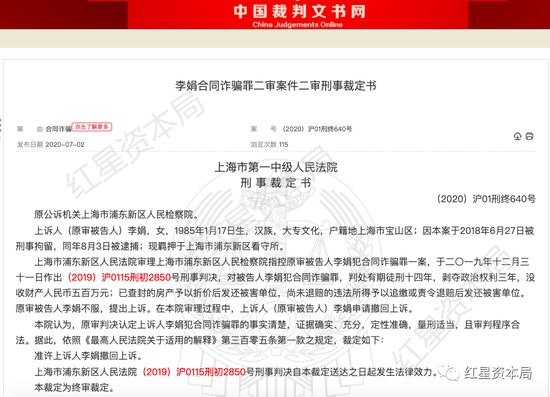
Task: Click the 案由 value 合同诈骗
Action: 59,129
